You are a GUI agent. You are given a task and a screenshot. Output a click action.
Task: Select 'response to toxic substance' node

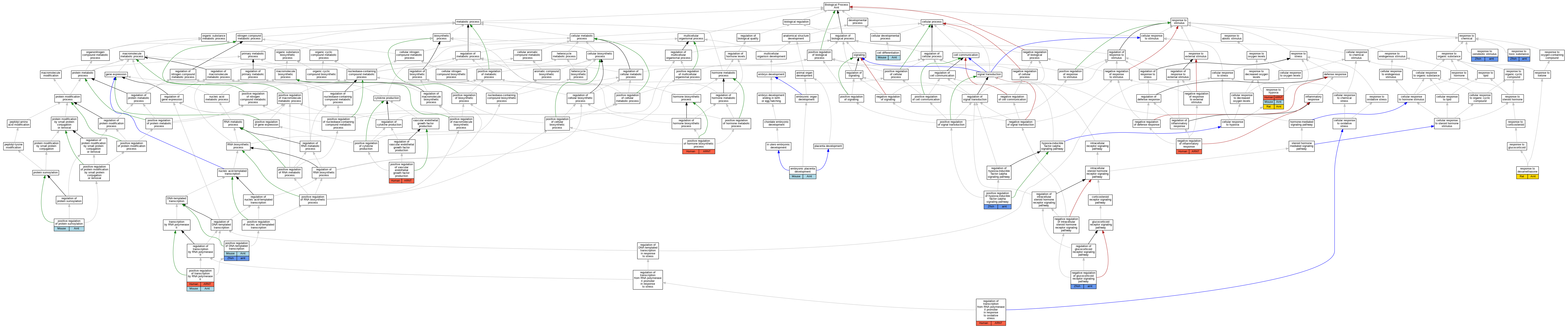1519,53
